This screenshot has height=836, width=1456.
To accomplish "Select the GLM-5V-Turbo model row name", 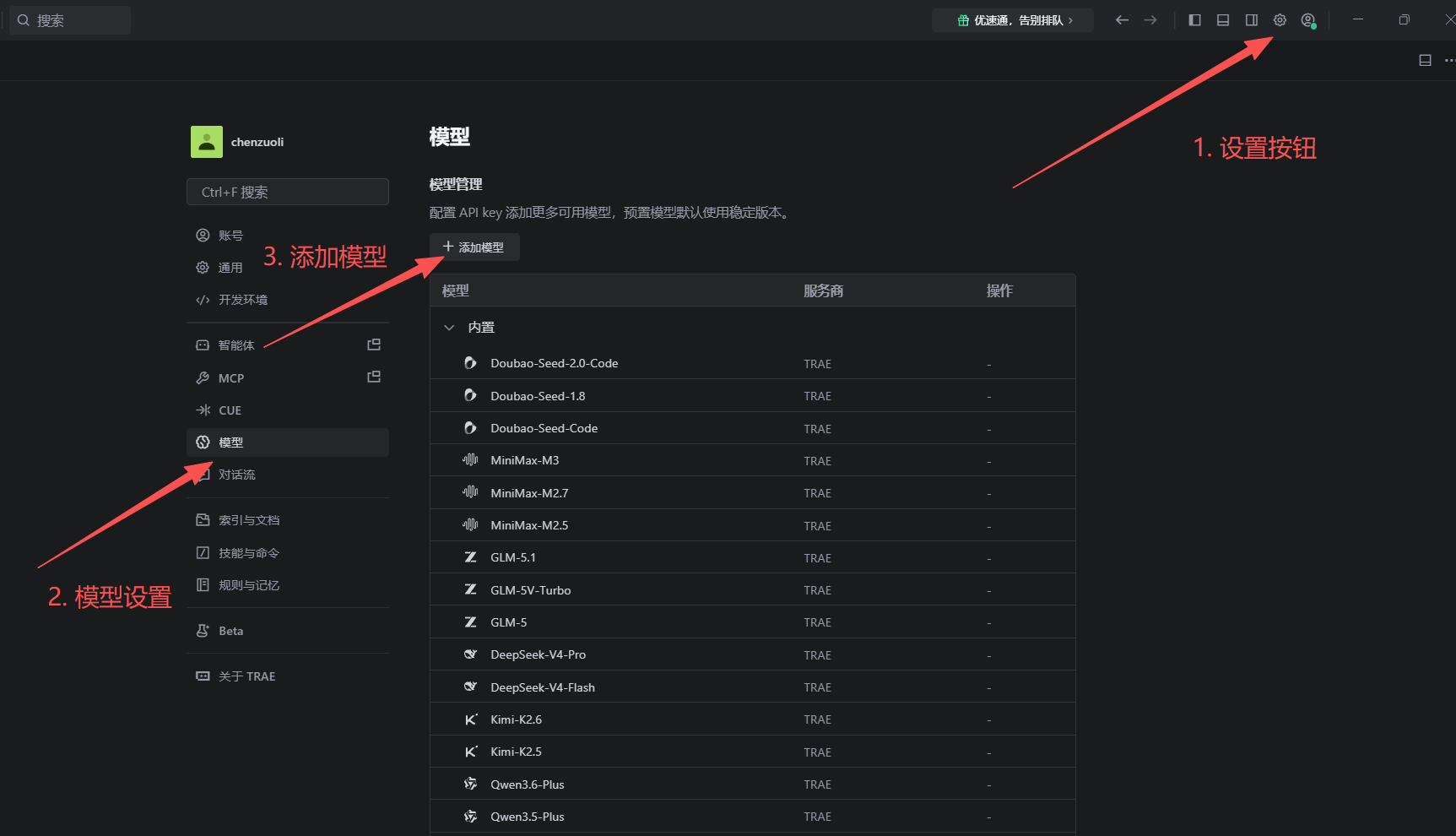I will pos(531,590).
